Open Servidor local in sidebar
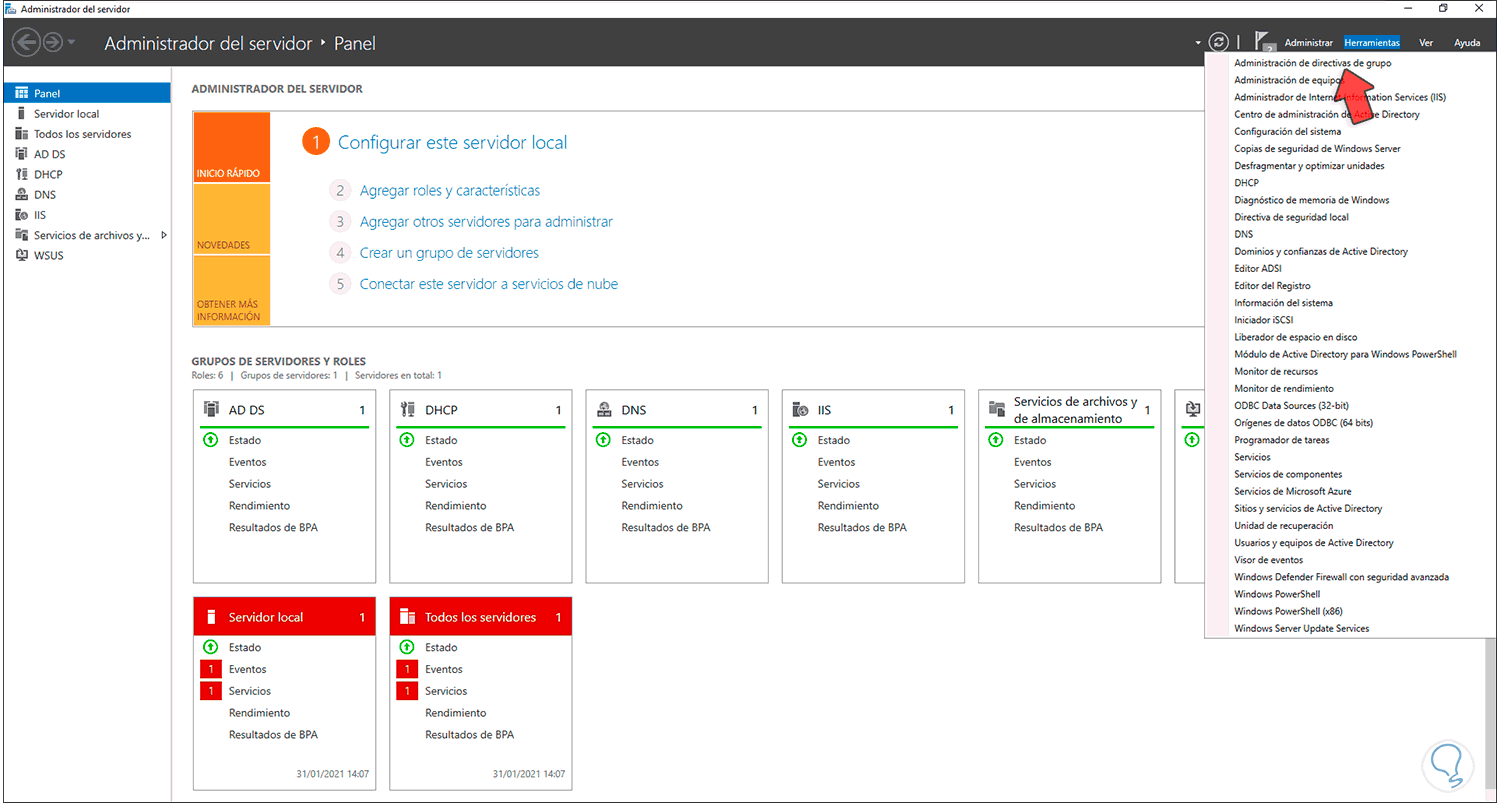This screenshot has width=1500, height=803. [67, 114]
